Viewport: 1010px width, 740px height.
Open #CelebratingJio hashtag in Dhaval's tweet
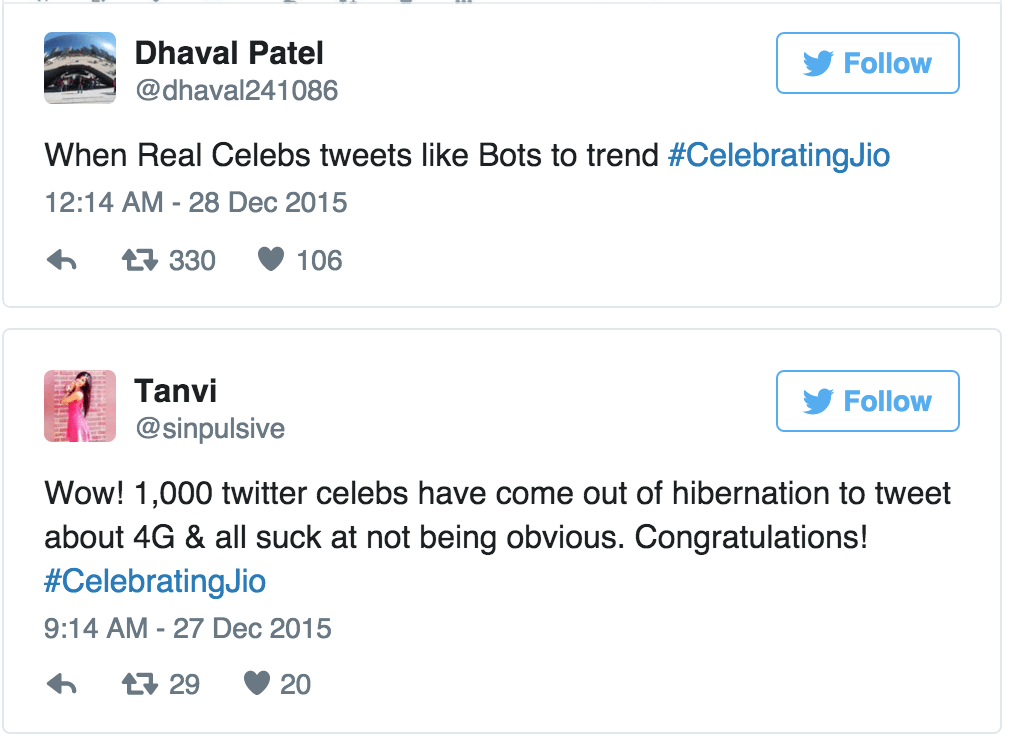pos(779,156)
